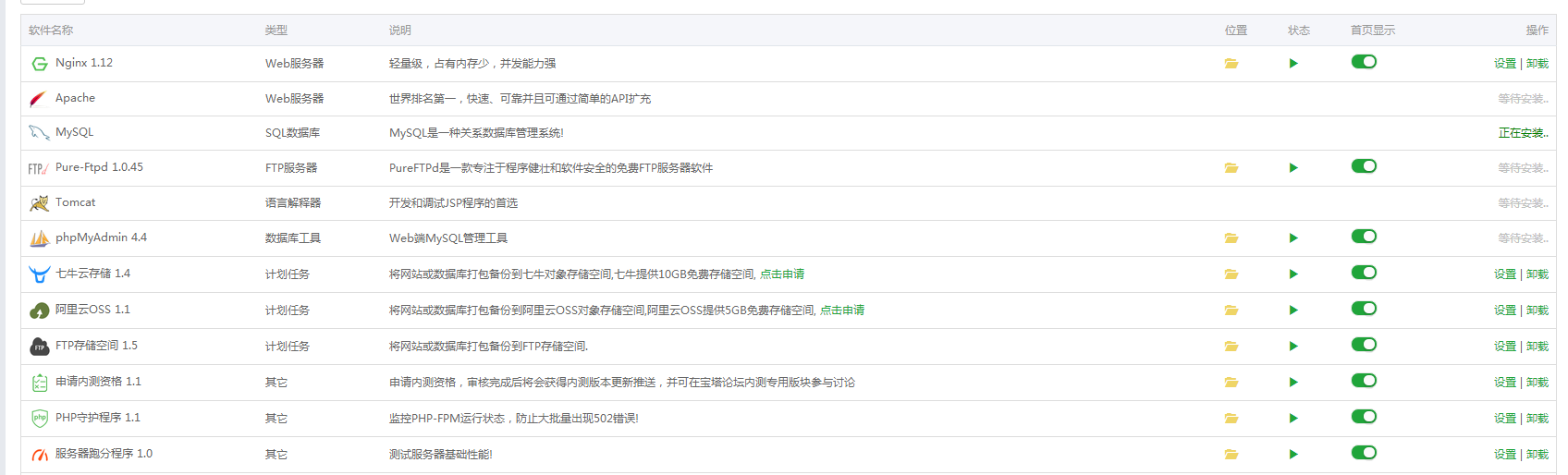Viewport: 1568px width, 475px height.
Task: Toggle Pure-Ftpd homepage display switch
Action: 1364,166
